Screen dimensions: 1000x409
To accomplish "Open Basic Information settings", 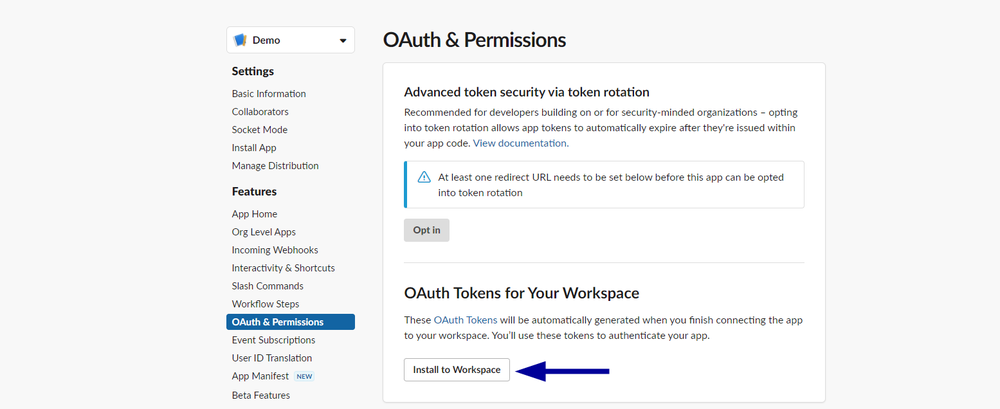I will click(x=269, y=94).
